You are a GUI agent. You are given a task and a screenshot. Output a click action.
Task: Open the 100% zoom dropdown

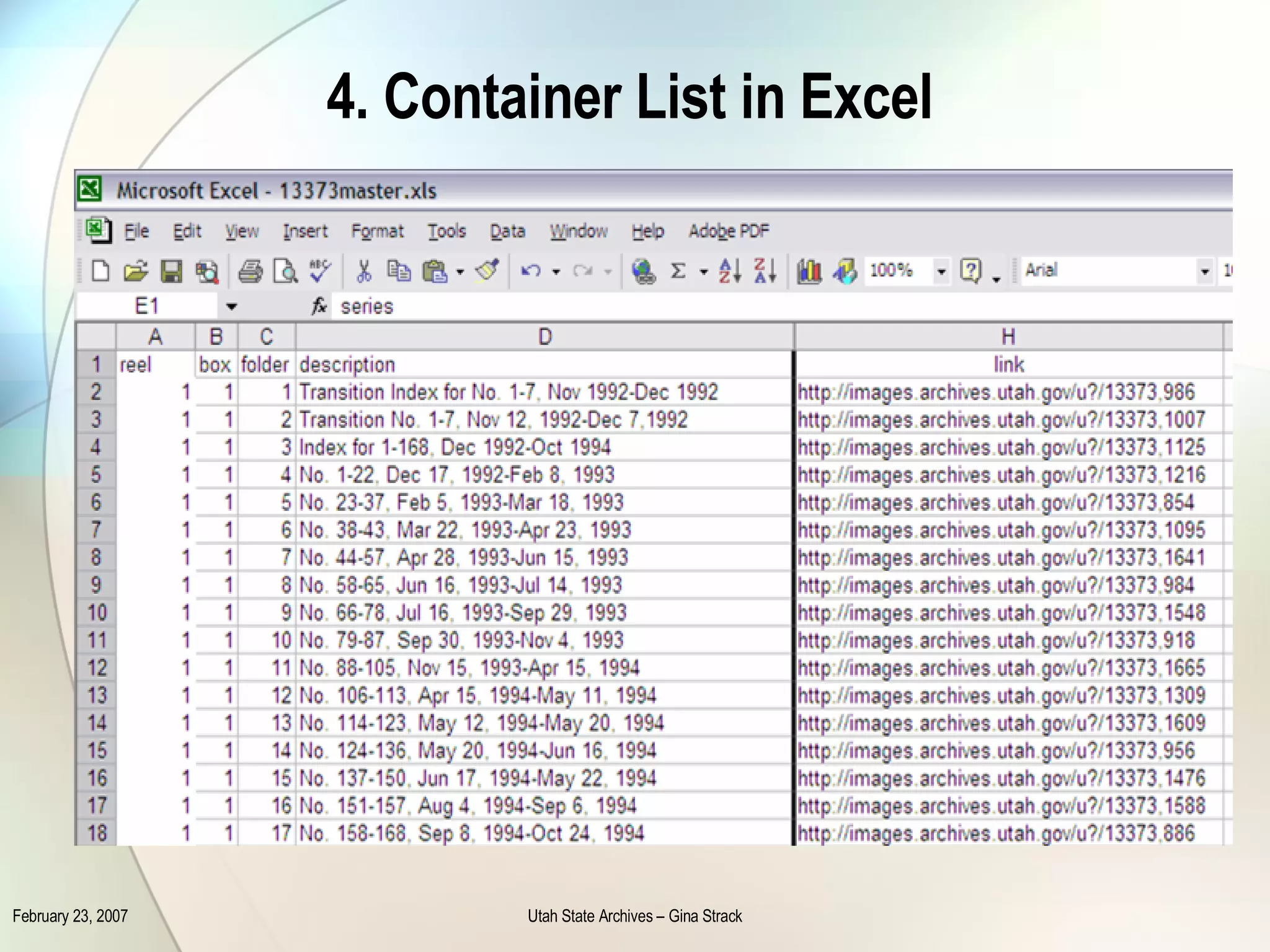[941, 271]
